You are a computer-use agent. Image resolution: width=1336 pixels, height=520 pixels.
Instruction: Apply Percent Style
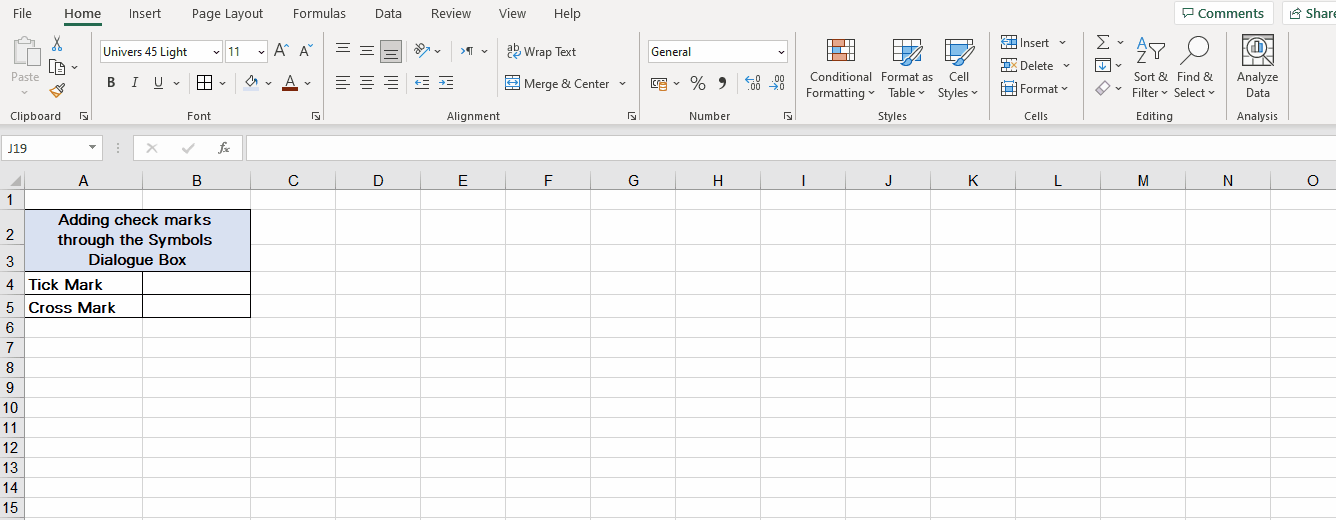click(697, 83)
